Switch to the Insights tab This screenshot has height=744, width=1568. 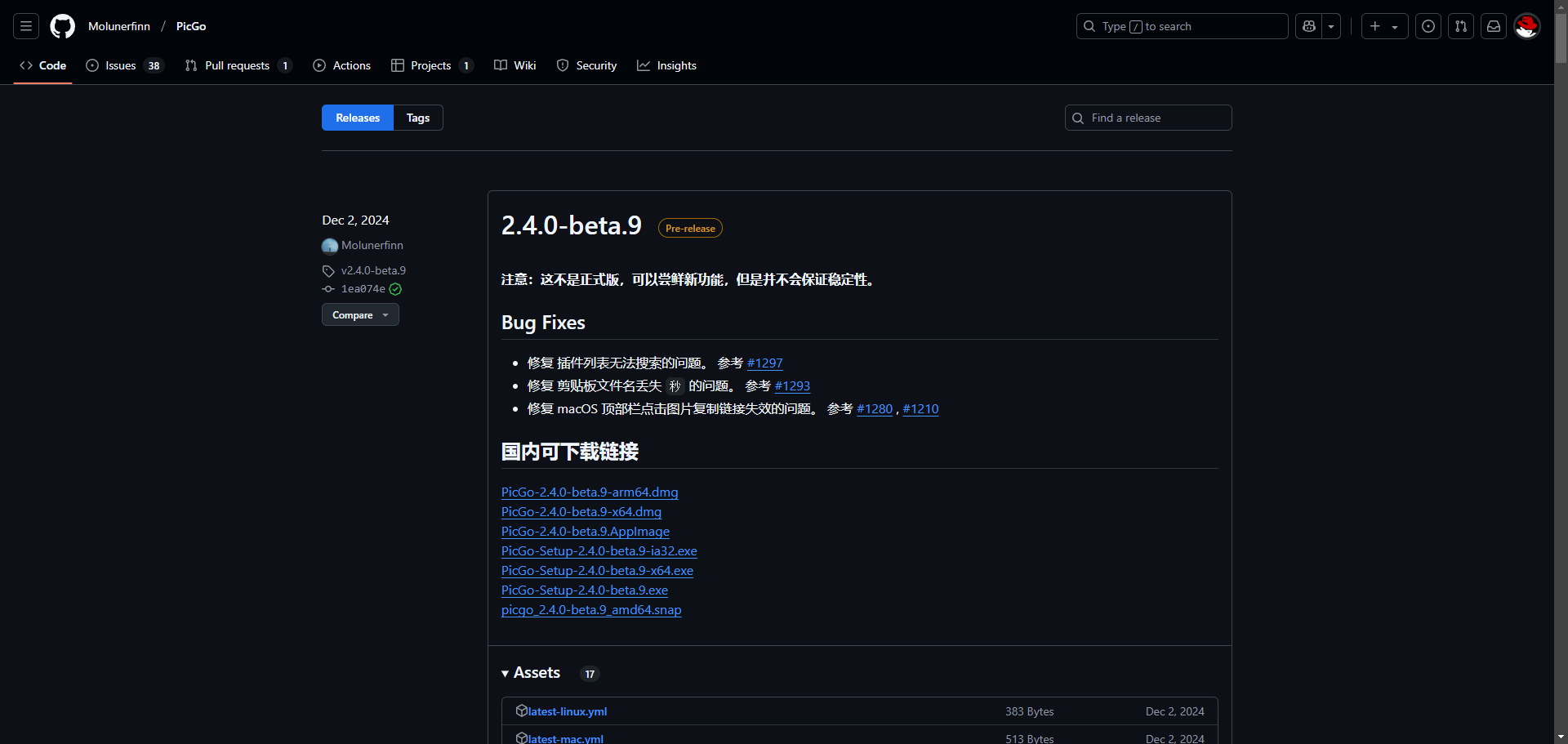point(667,65)
